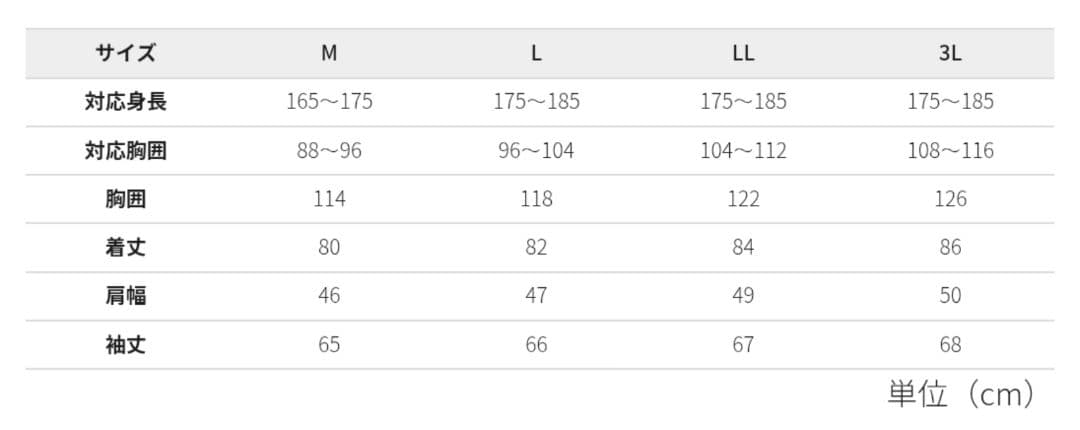Viewport: 1080px width, 430px height.
Task: Click the 着丈 value 86 for 3L
Action: pyautogui.click(x=950, y=247)
